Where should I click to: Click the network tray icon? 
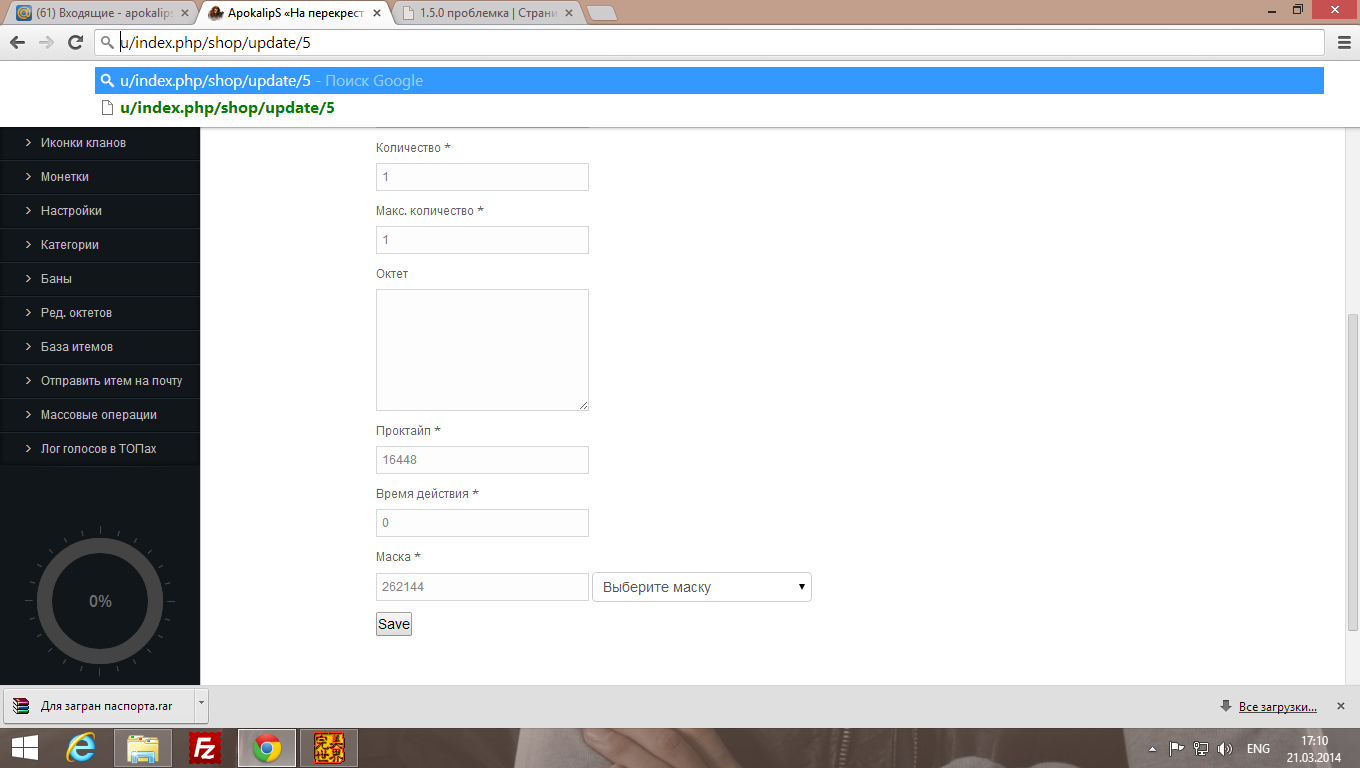(1201, 748)
